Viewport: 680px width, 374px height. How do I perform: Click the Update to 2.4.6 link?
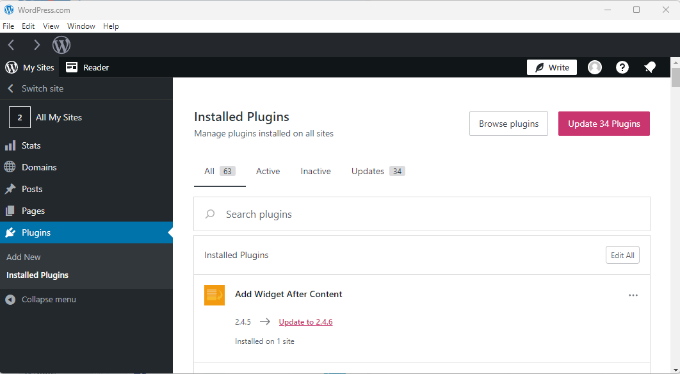305,322
